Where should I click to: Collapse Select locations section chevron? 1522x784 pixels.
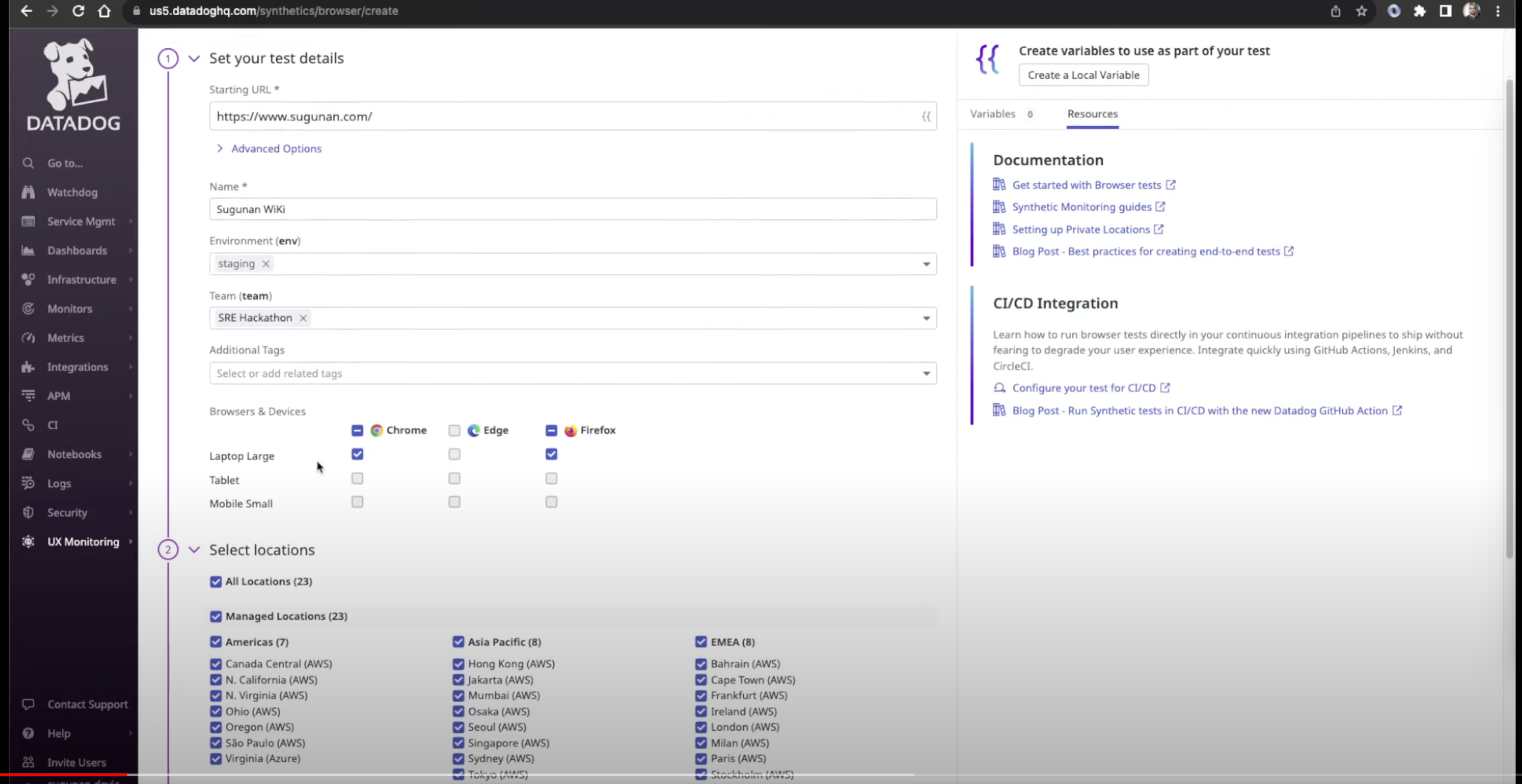click(x=194, y=550)
